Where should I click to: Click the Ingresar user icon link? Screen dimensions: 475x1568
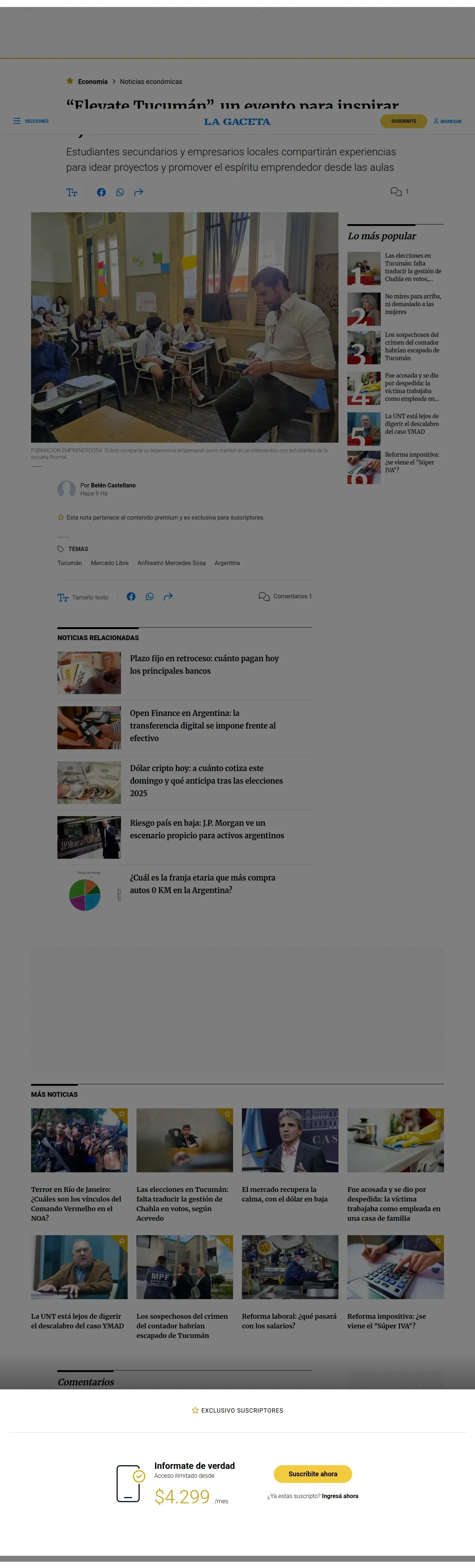[448, 121]
